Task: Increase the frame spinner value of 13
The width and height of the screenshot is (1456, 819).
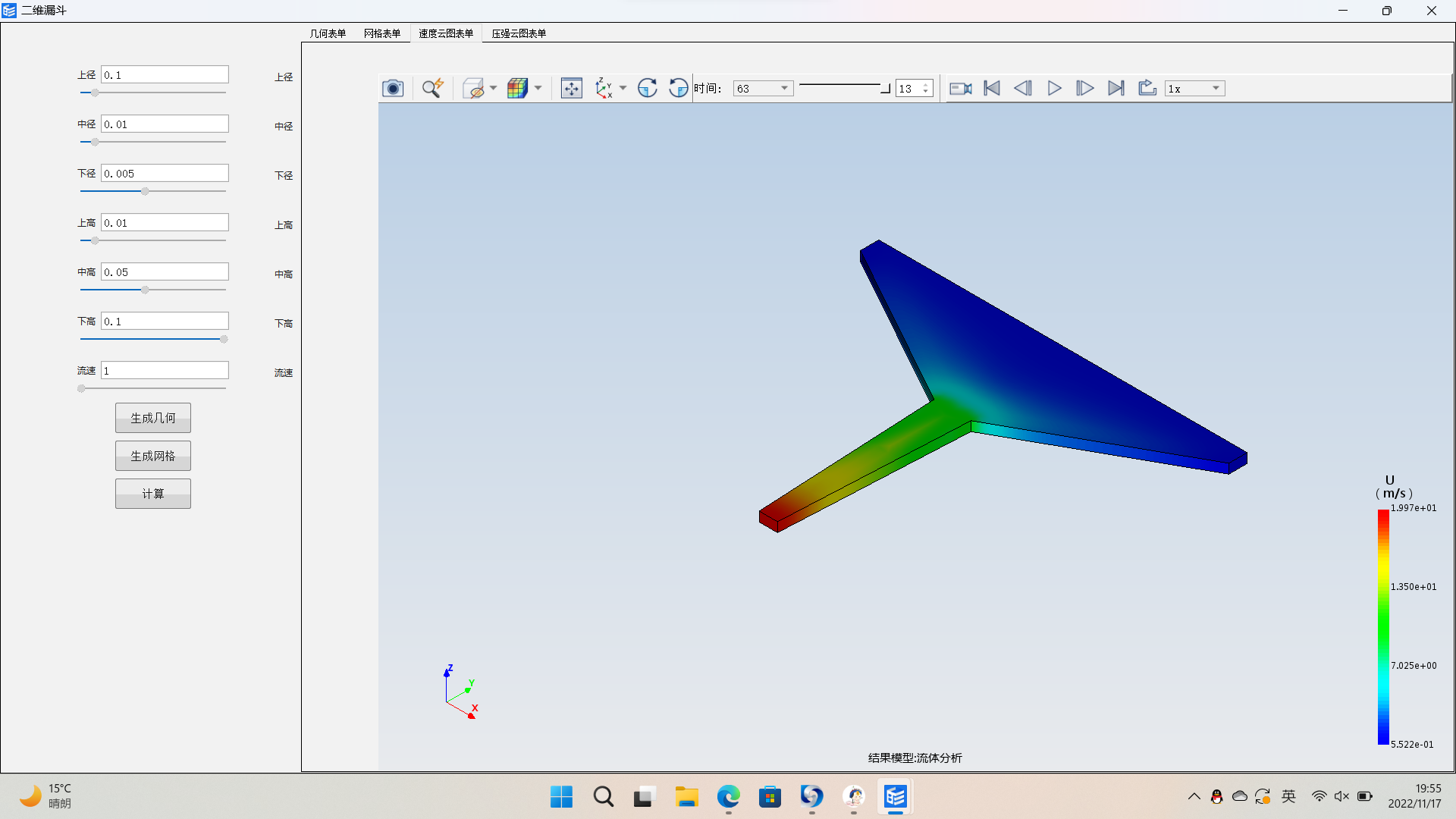Action: [x=925, y=85]
